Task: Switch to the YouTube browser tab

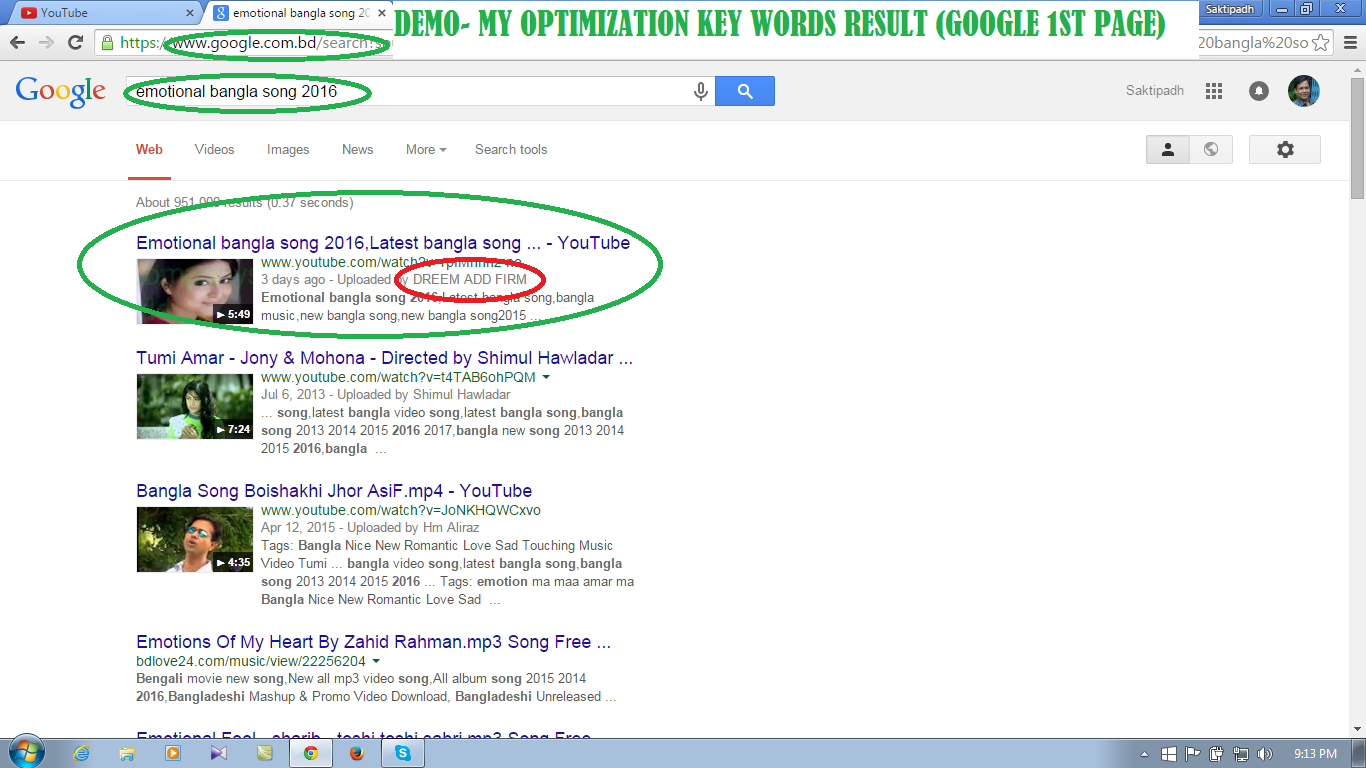Action: coord(106,13)
